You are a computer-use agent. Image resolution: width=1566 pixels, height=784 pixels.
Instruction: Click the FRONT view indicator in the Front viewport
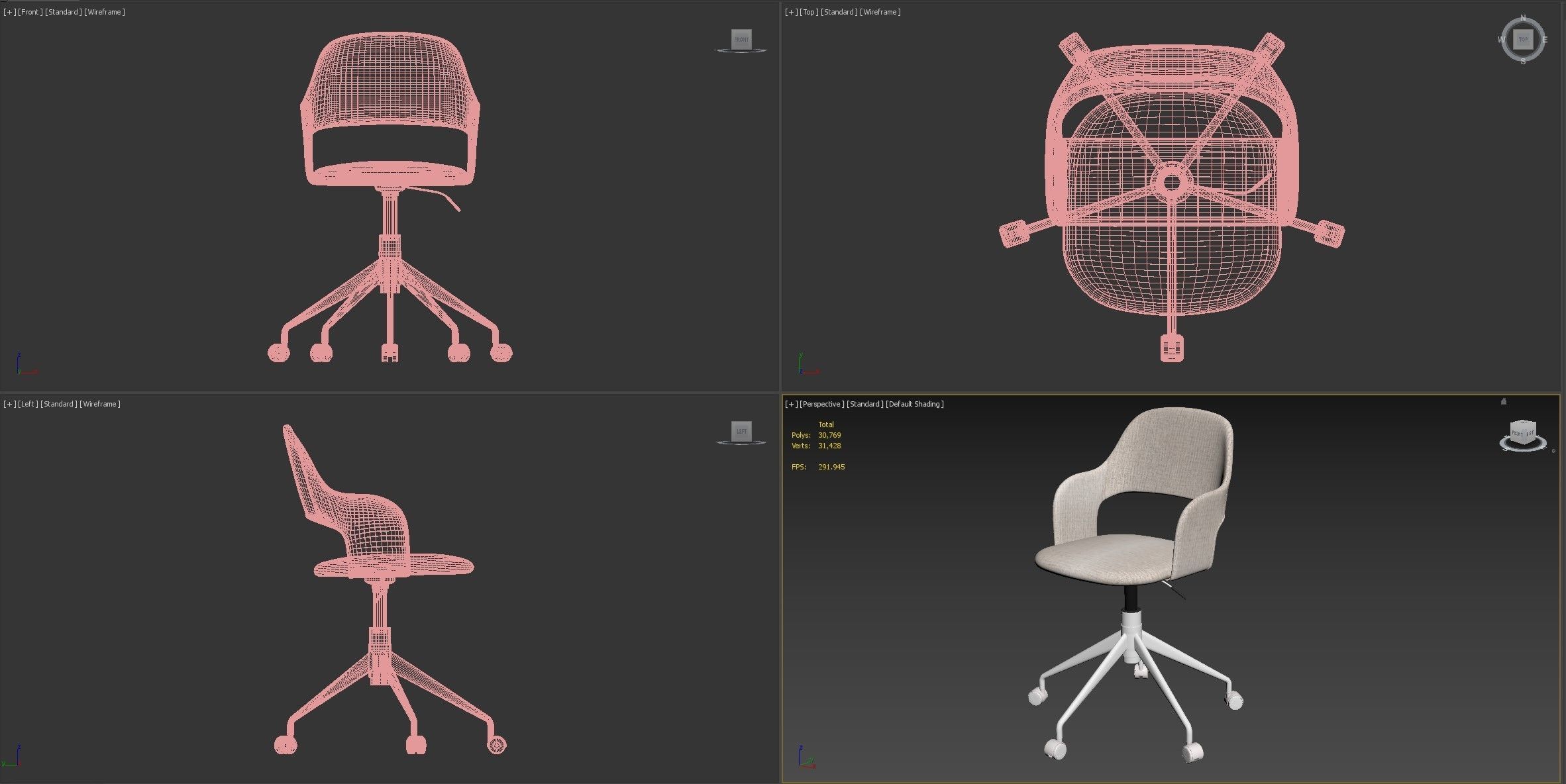point(741,39)
